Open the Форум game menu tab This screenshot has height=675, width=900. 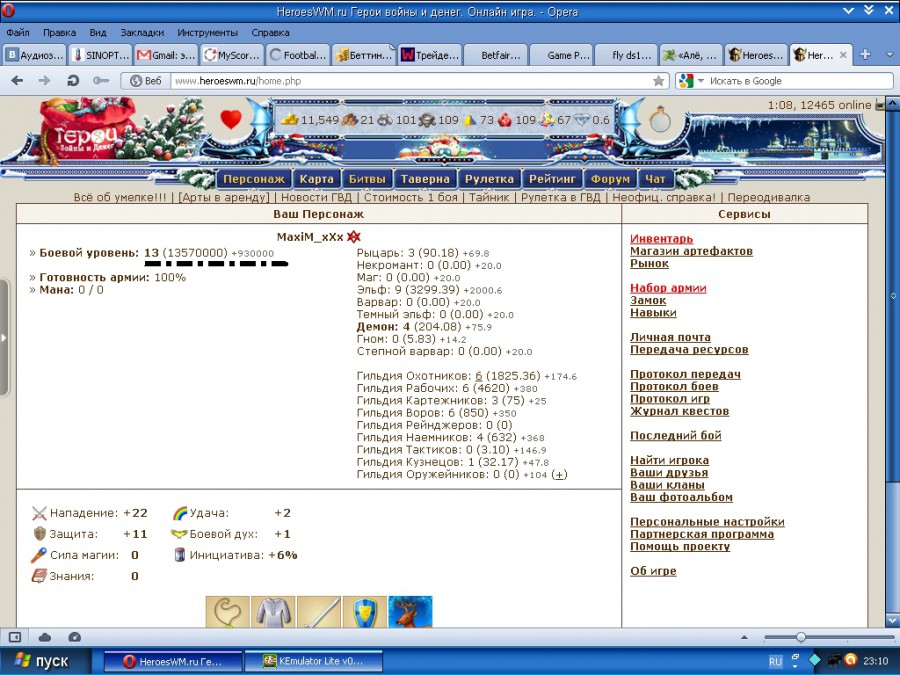pyautogui.click(x=610, y=179)
